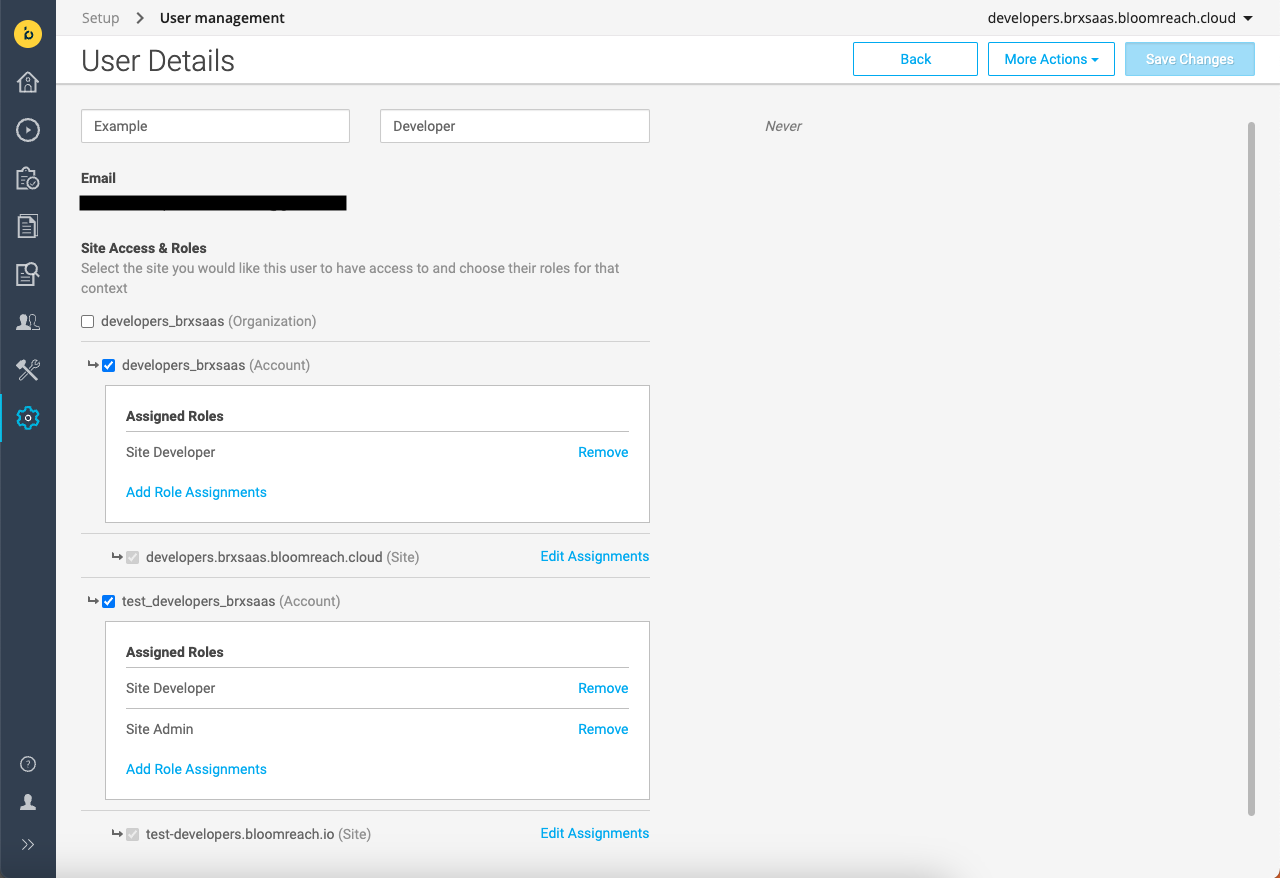Image resolution: width=1280 pixels, height=878 pixels.
Task: Go to the Home sidebar icon
Action: point(28,82)
